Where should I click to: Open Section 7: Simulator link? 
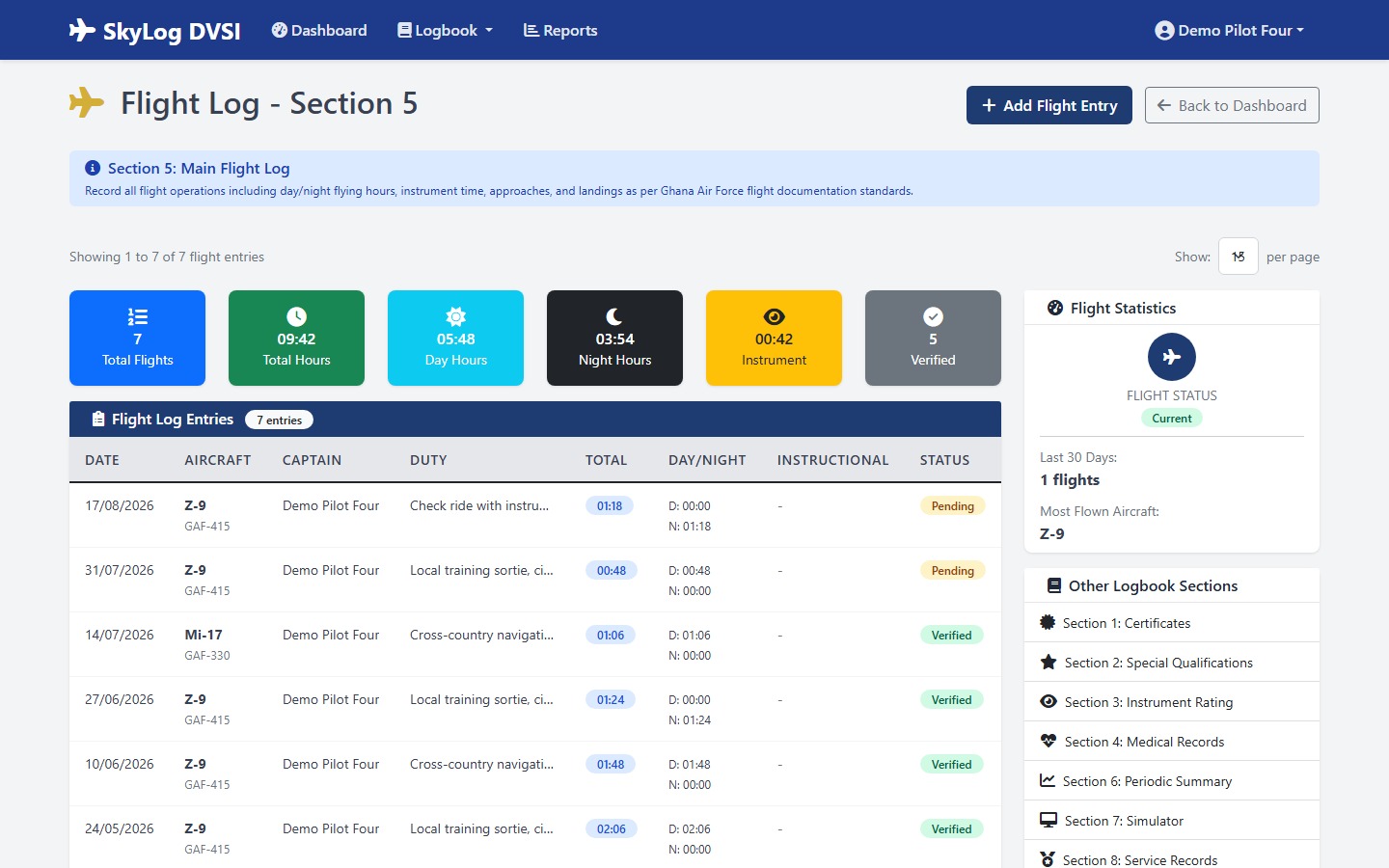pos(1172,821)
